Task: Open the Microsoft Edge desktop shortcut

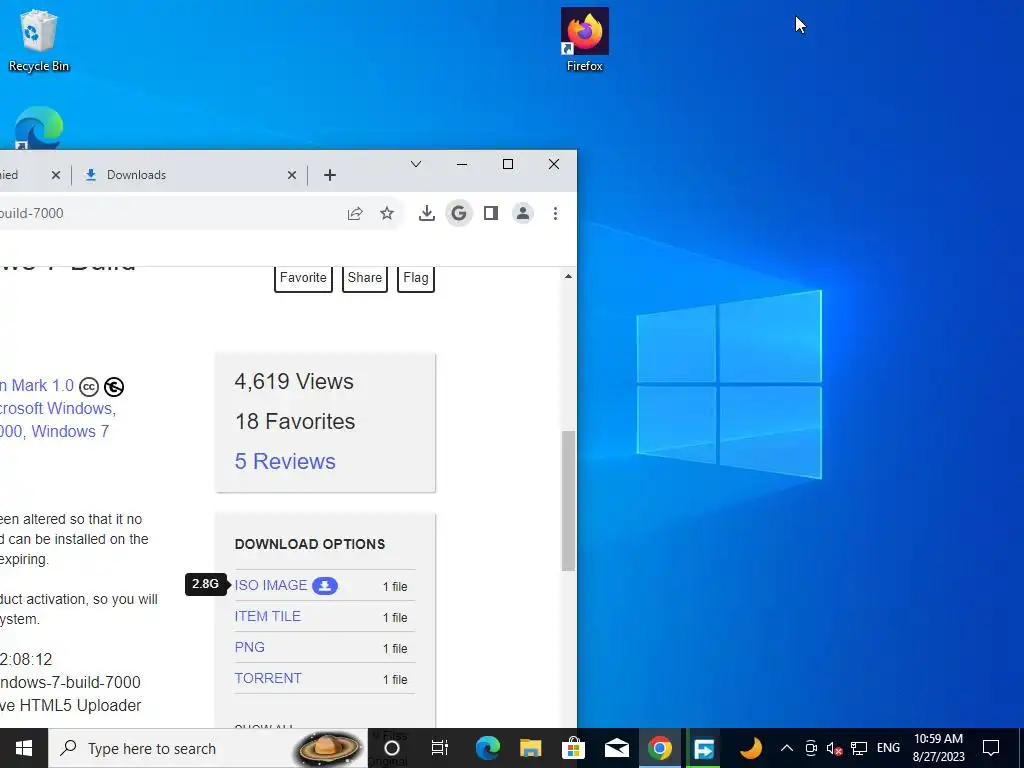Action: (39, 127)
